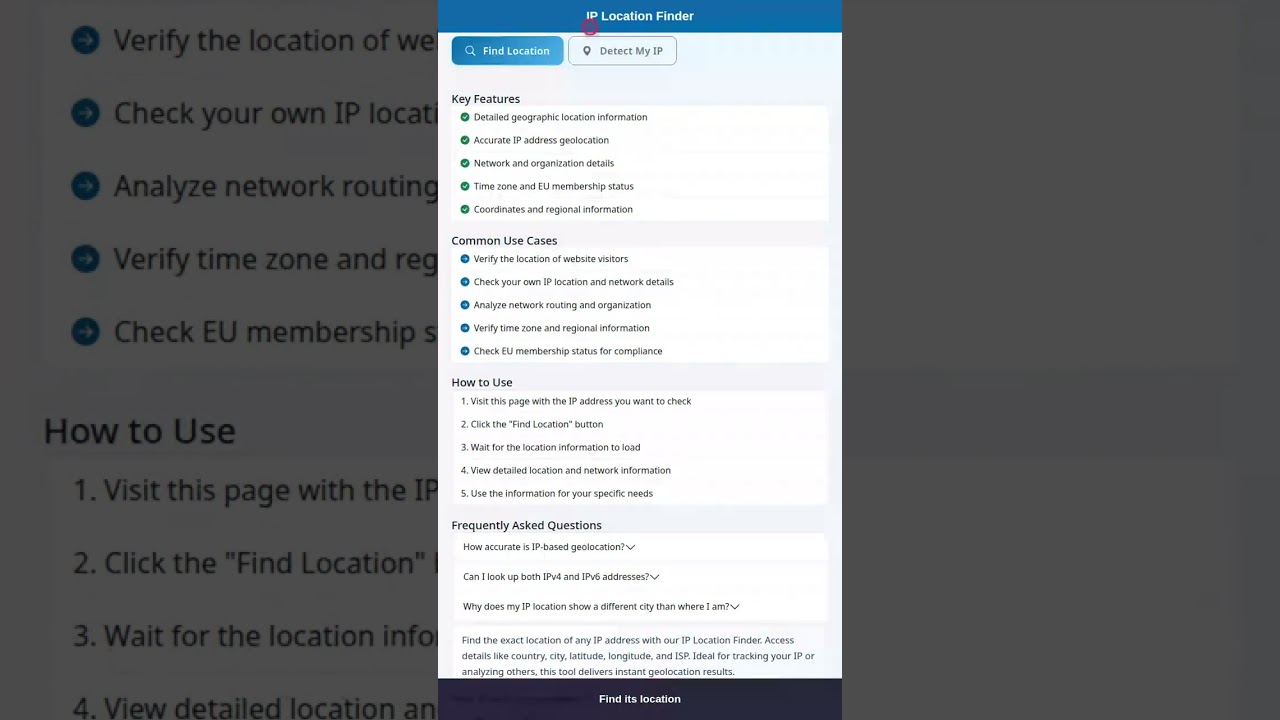Image resolution: width=1280 pixels, height=720 pixels.
Task: Click the magnifier icon in Find Location
Action: [x=470, y=51]
